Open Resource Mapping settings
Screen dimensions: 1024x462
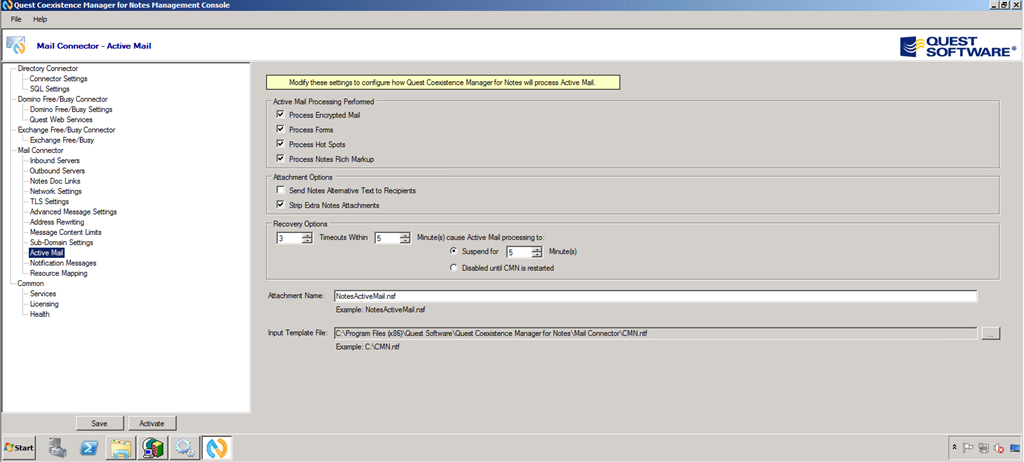click(x=58, y=273)
